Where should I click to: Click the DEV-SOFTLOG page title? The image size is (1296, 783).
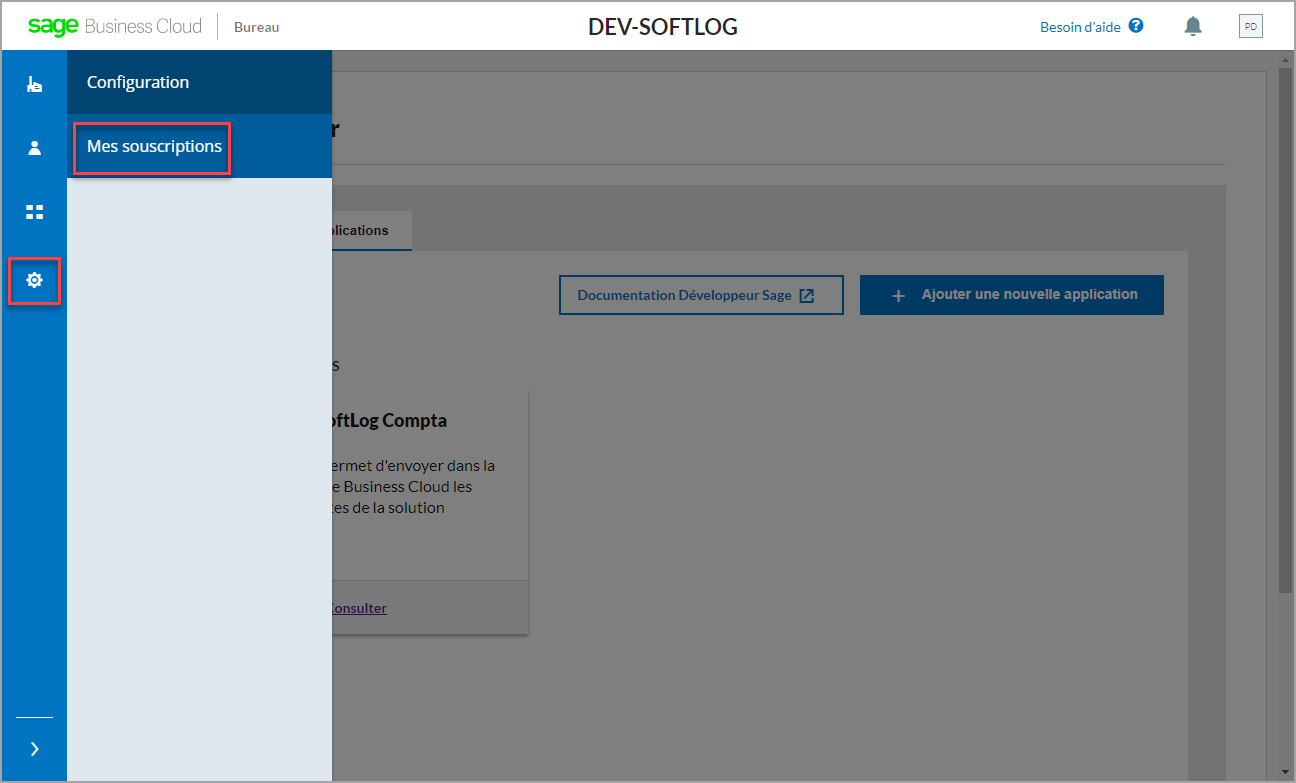pos(663,27)
